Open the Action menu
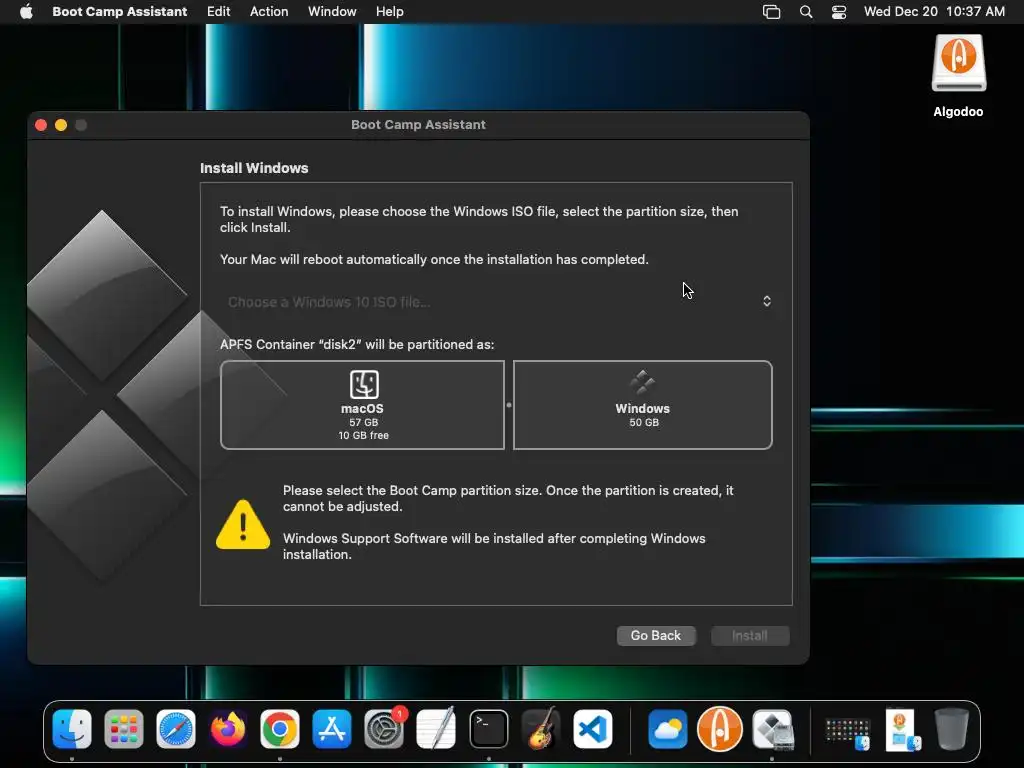This screenshot has height=768, width=1024. (268, 11)
